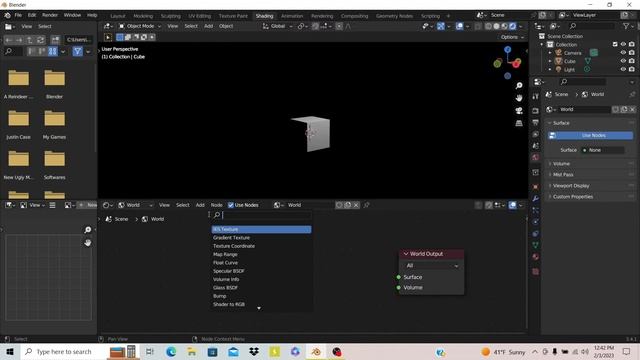Viewport: 640px width, 360px height.
Task: Click the file browser back arrow
Action: 9,40
